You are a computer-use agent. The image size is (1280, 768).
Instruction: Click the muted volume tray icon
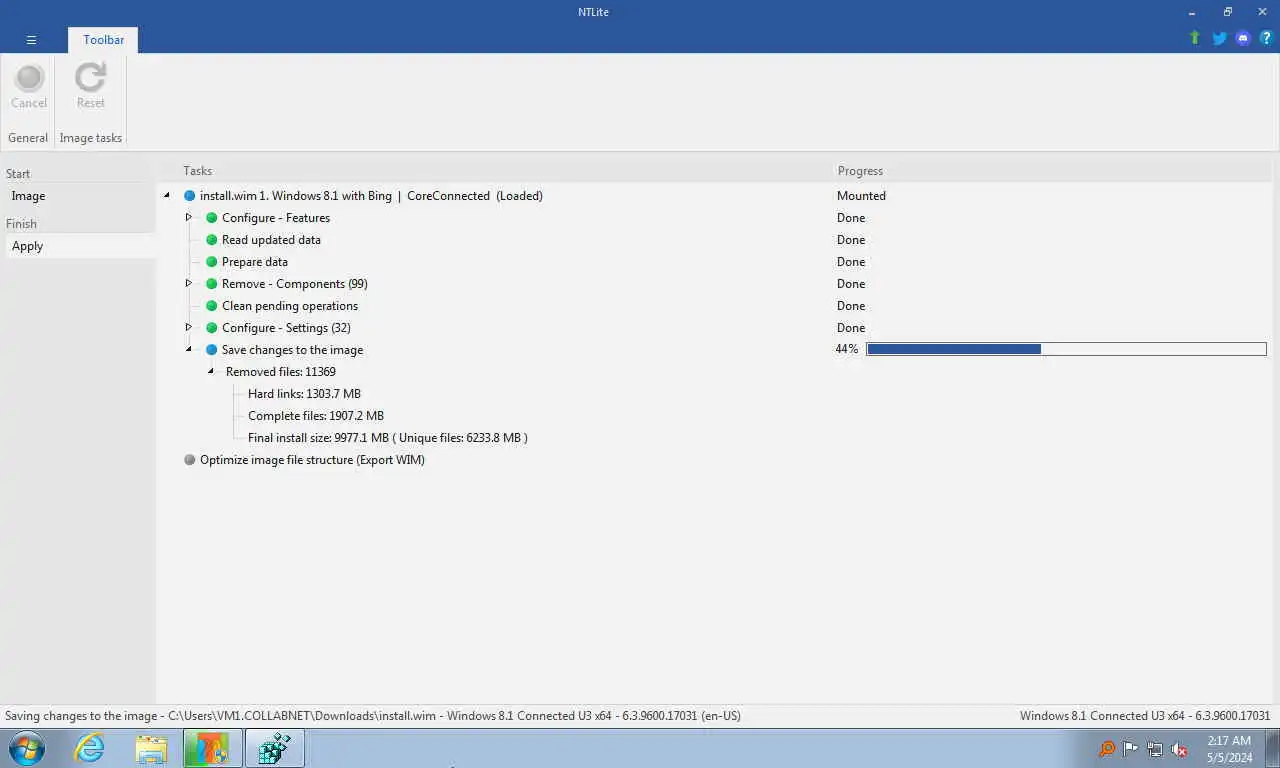(x=1179, y=749)
